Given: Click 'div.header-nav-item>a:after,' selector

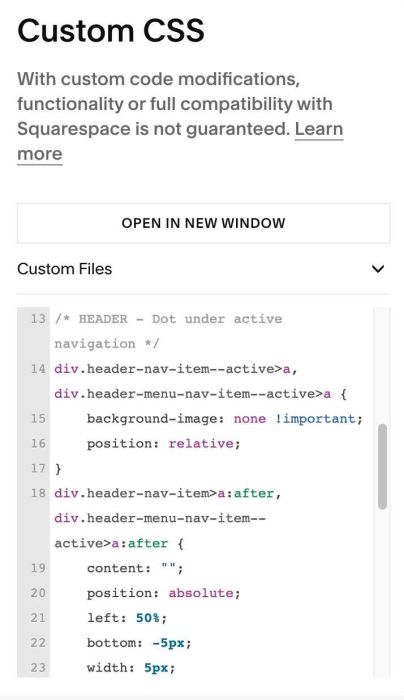Looking at the screenshot, I should [x=168, y=493].
